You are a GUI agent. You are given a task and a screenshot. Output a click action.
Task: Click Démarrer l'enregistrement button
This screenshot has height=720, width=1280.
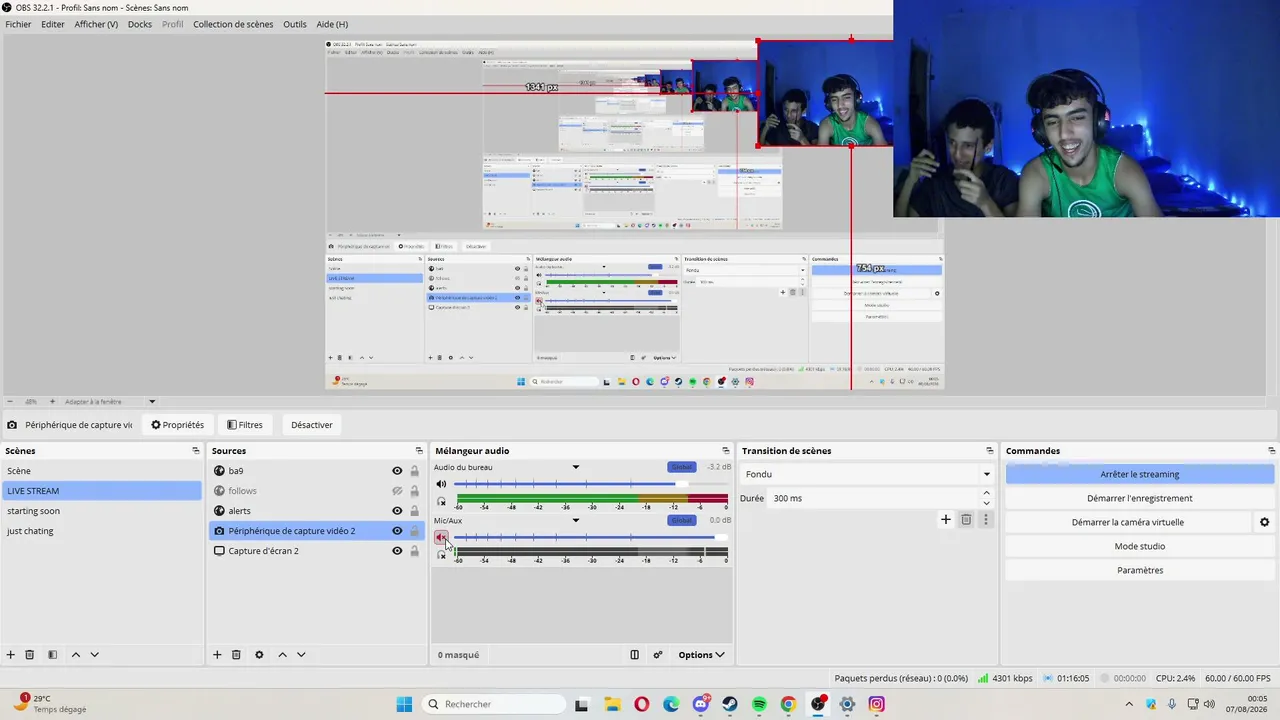(1140, 498)
